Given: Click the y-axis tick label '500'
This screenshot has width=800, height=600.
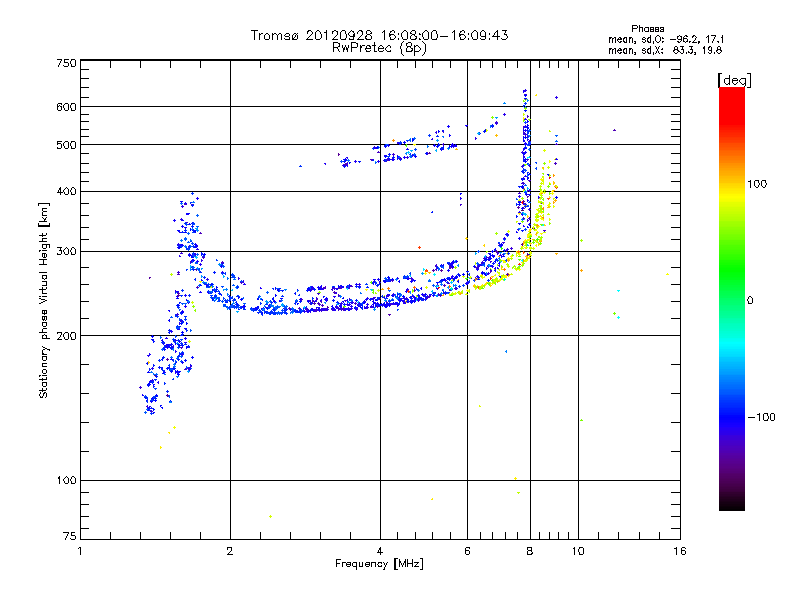Looking at the screenshot, I should (x=66, y=145).
